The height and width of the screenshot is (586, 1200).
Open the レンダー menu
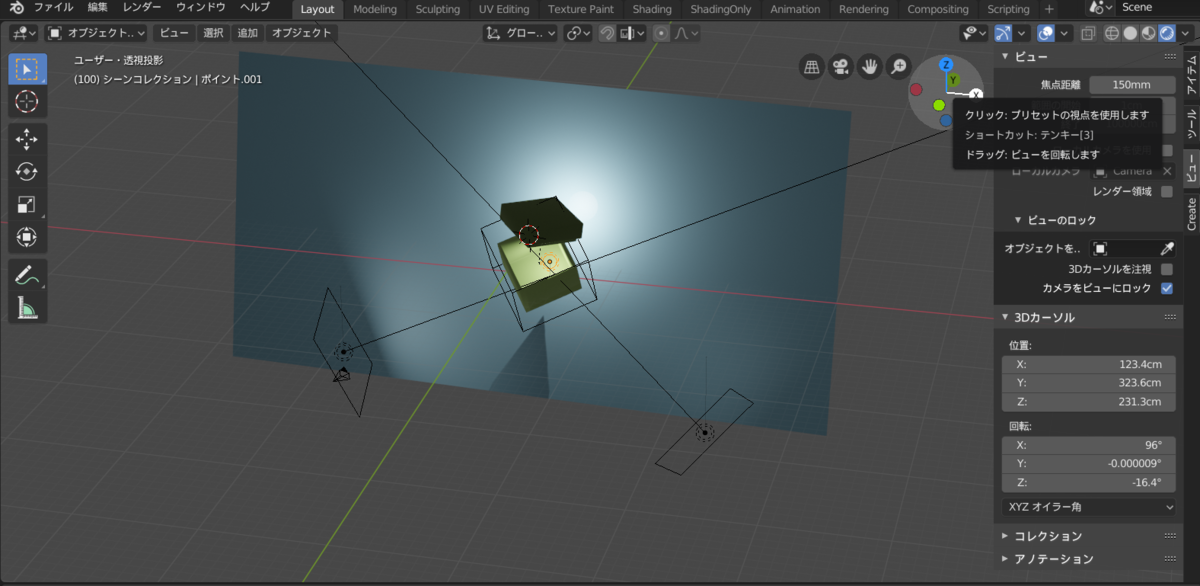(x=142, y=8)
